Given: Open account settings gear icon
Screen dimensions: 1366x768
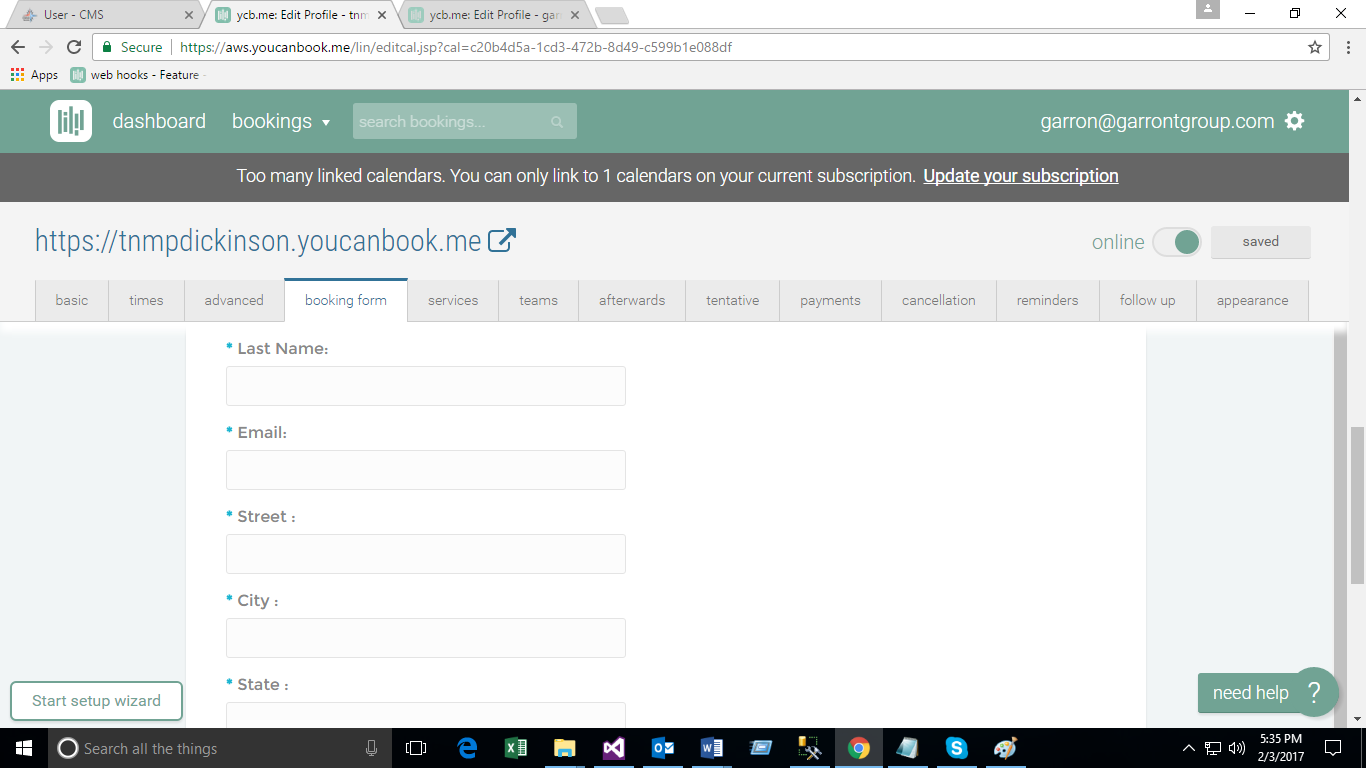Looking at the screenshot, I should pyautogui.click(x=1295, y=121).
